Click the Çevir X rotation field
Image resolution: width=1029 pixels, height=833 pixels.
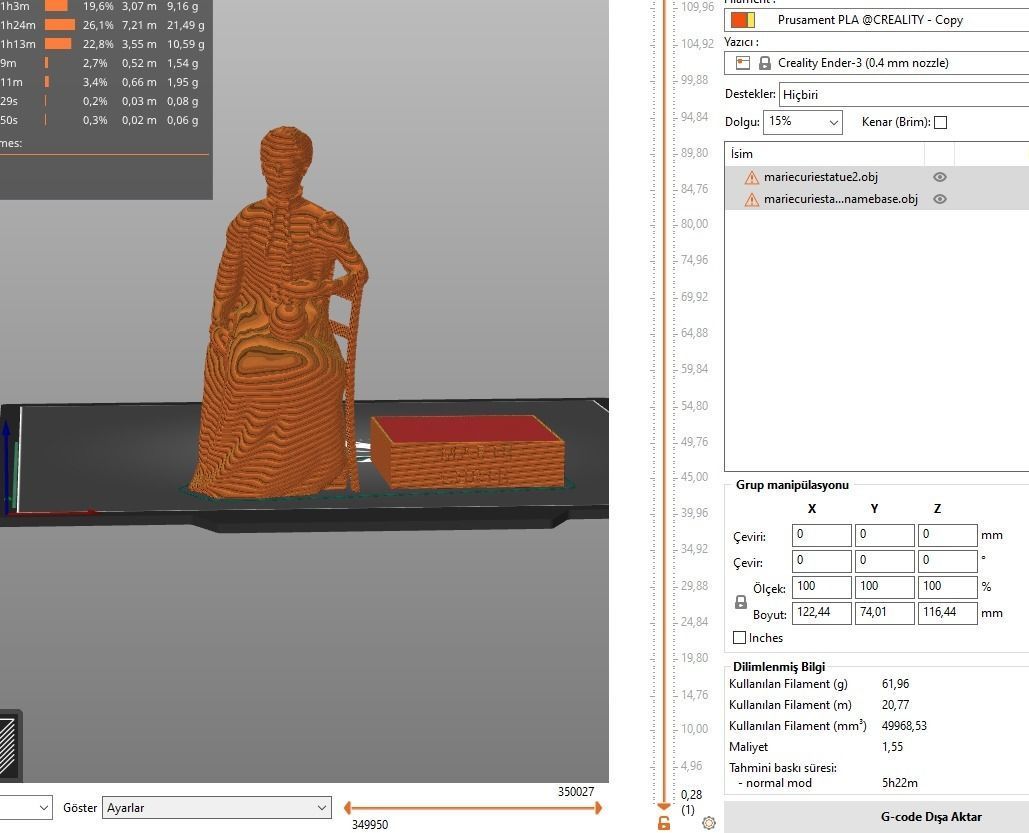822,561
